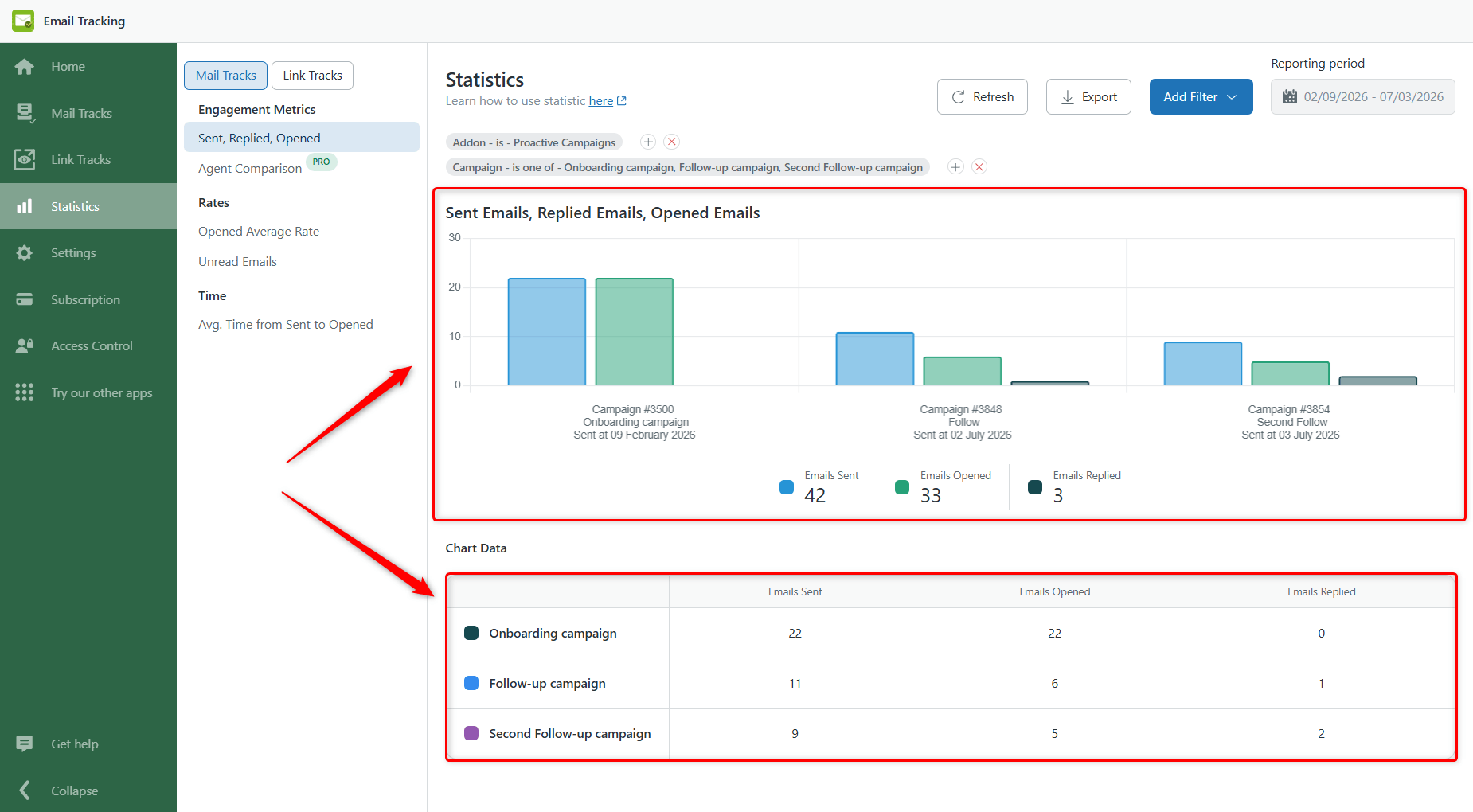Click the Campaign - is one of filter chip
This screenshot has width=1473, height=812.
coord(688,167)
